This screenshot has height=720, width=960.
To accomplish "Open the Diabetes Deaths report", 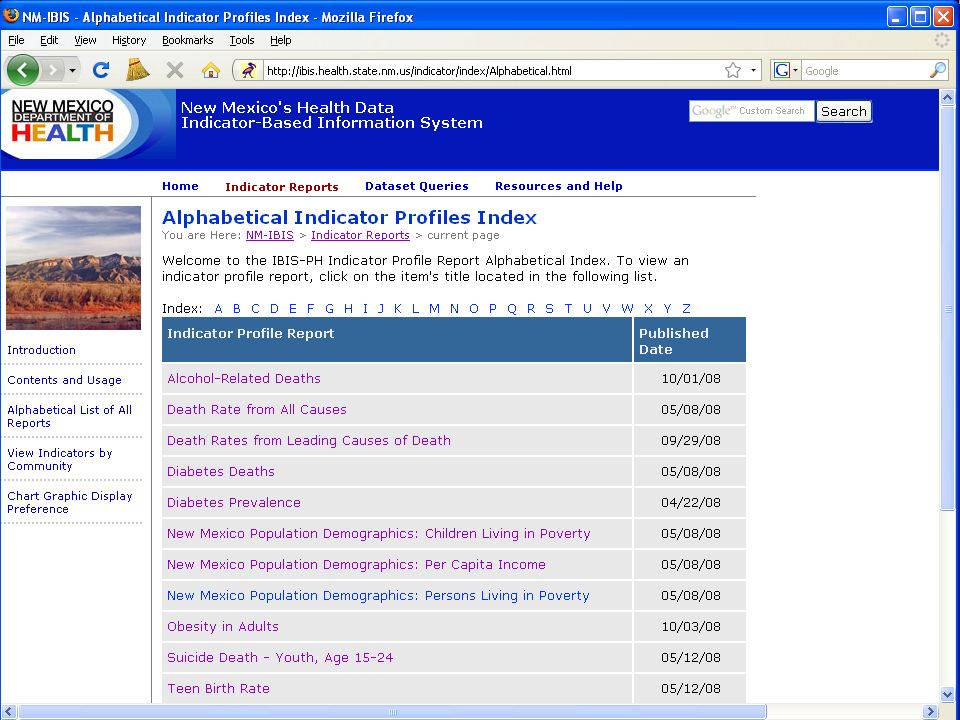I will (x=220, y=471).
